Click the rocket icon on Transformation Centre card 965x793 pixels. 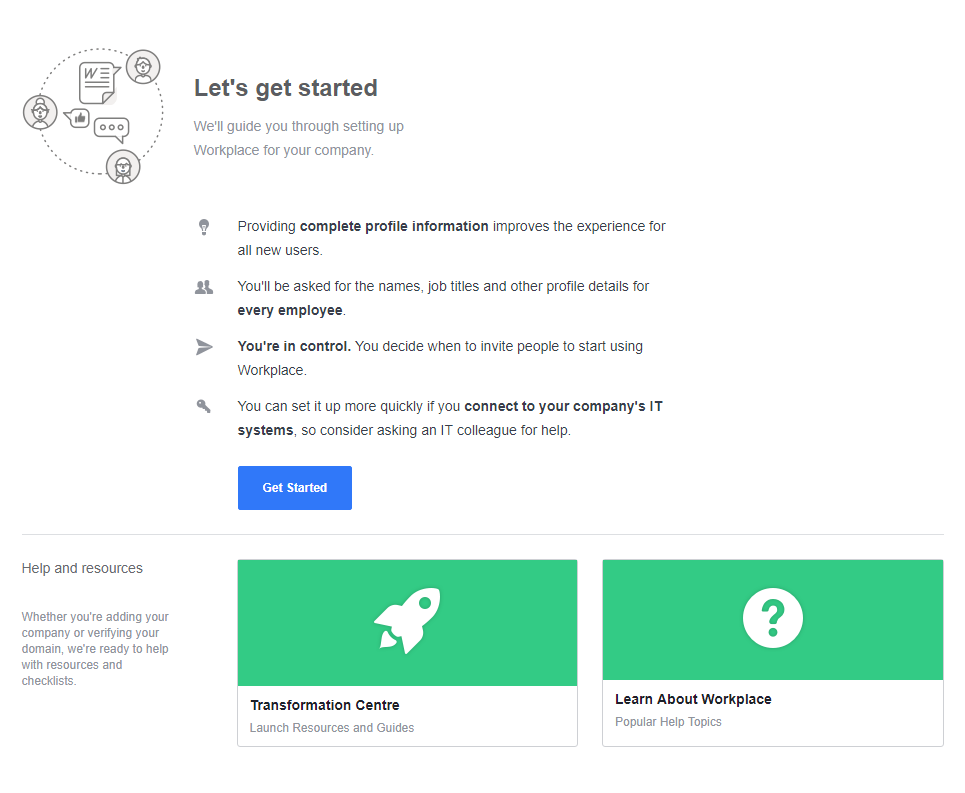click(407, 620)
